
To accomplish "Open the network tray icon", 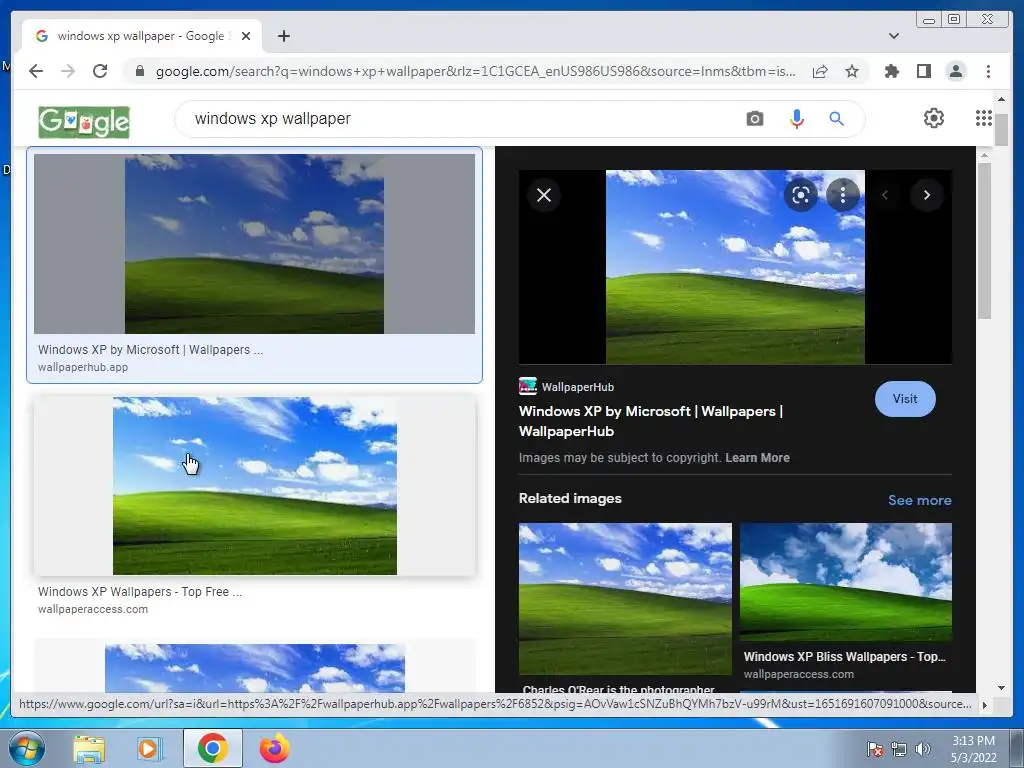I will [x=899, y=749].
